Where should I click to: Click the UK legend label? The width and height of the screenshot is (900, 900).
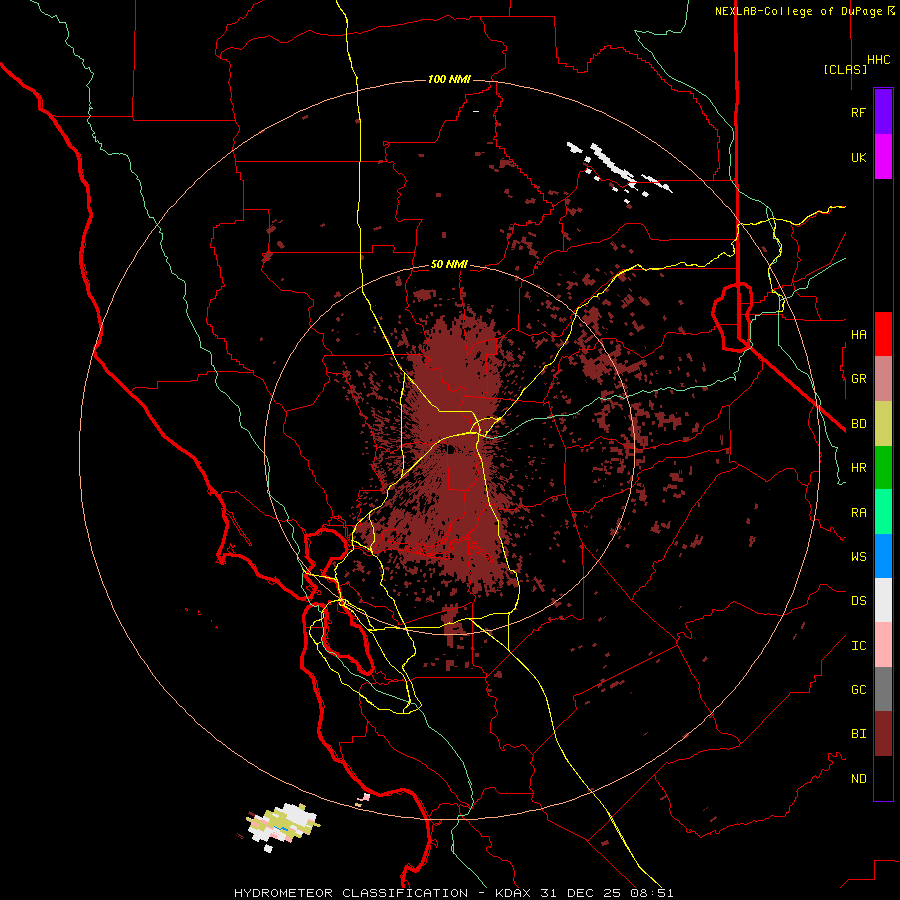(x=858, y=158)
